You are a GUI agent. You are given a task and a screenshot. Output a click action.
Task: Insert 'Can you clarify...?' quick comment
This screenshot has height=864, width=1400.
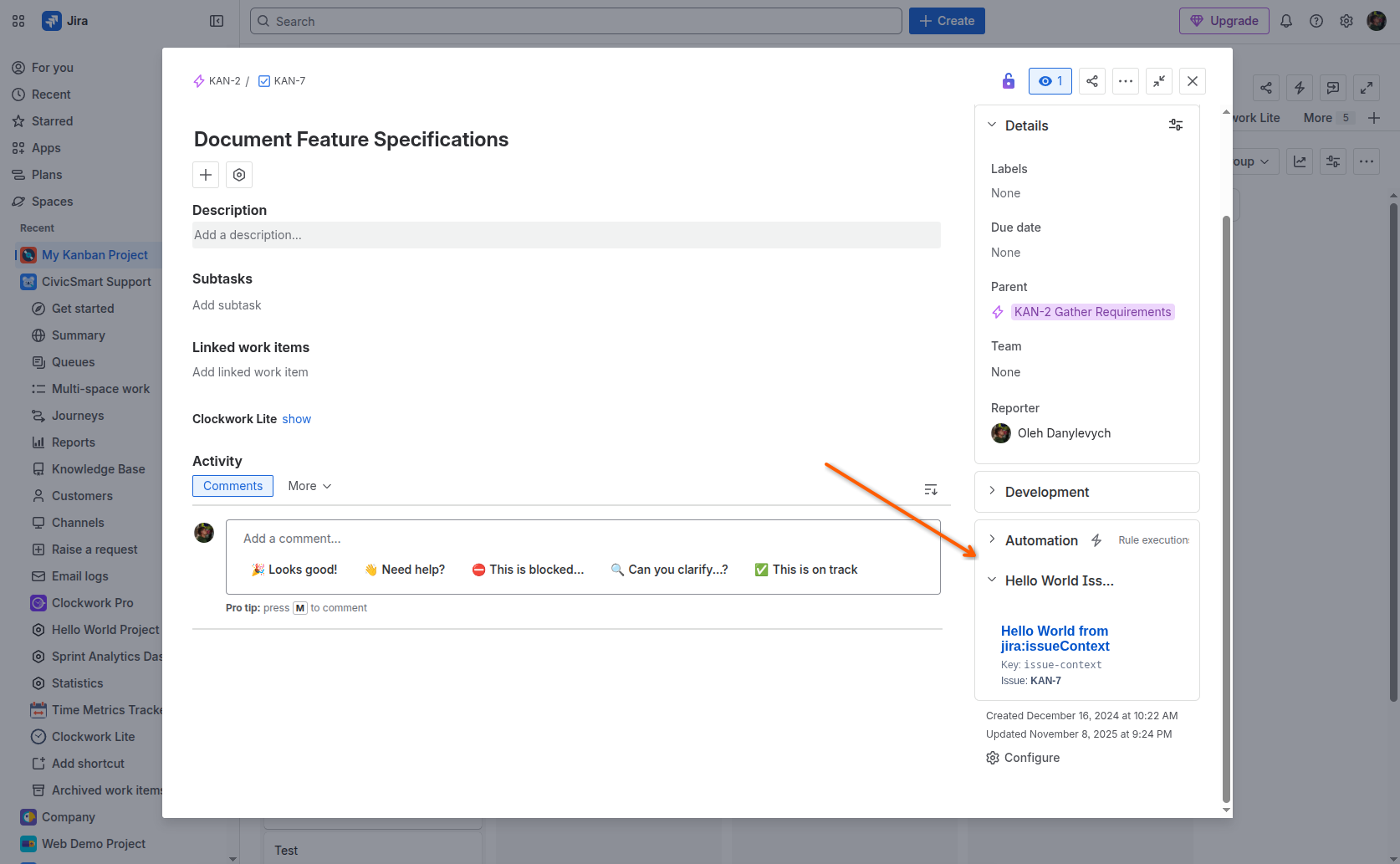click(669, 570)
